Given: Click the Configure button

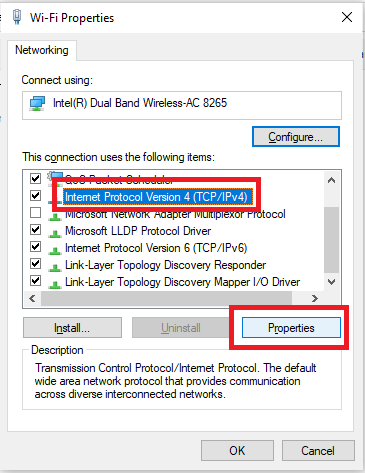Looking at the screenshot, I should click(296, 137).
